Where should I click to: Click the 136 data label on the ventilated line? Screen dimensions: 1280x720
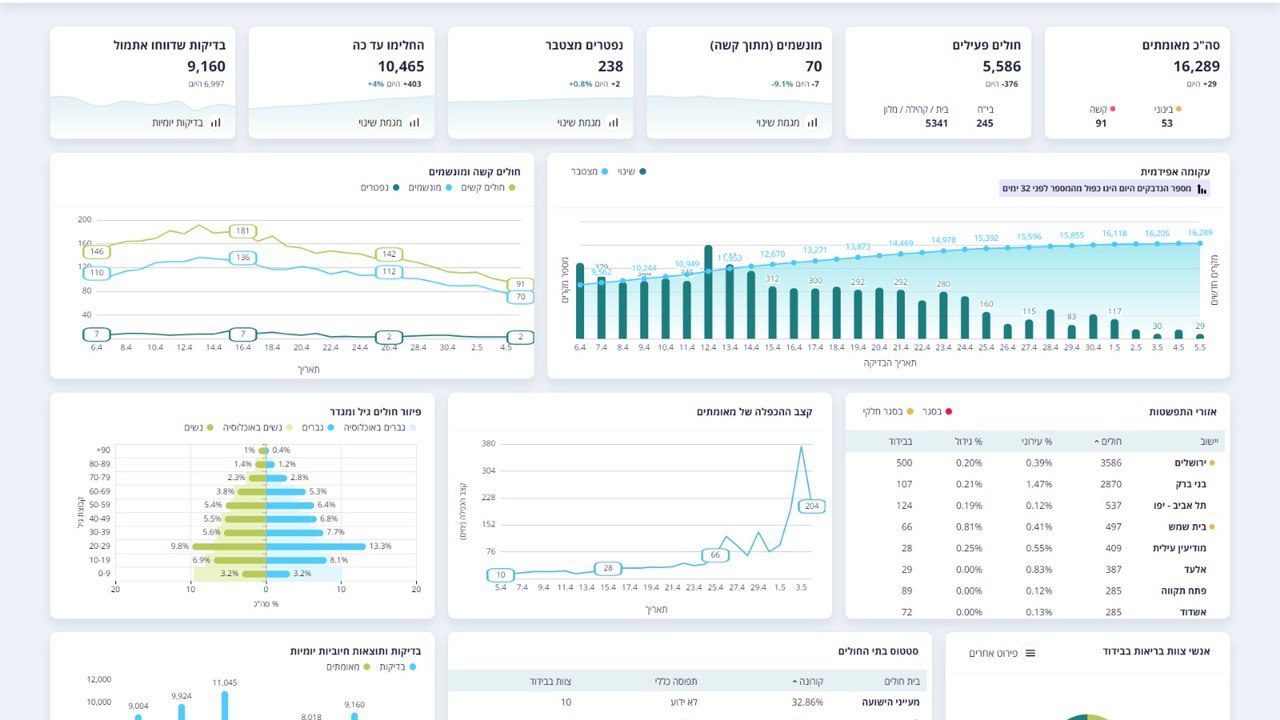click(243, 258)
